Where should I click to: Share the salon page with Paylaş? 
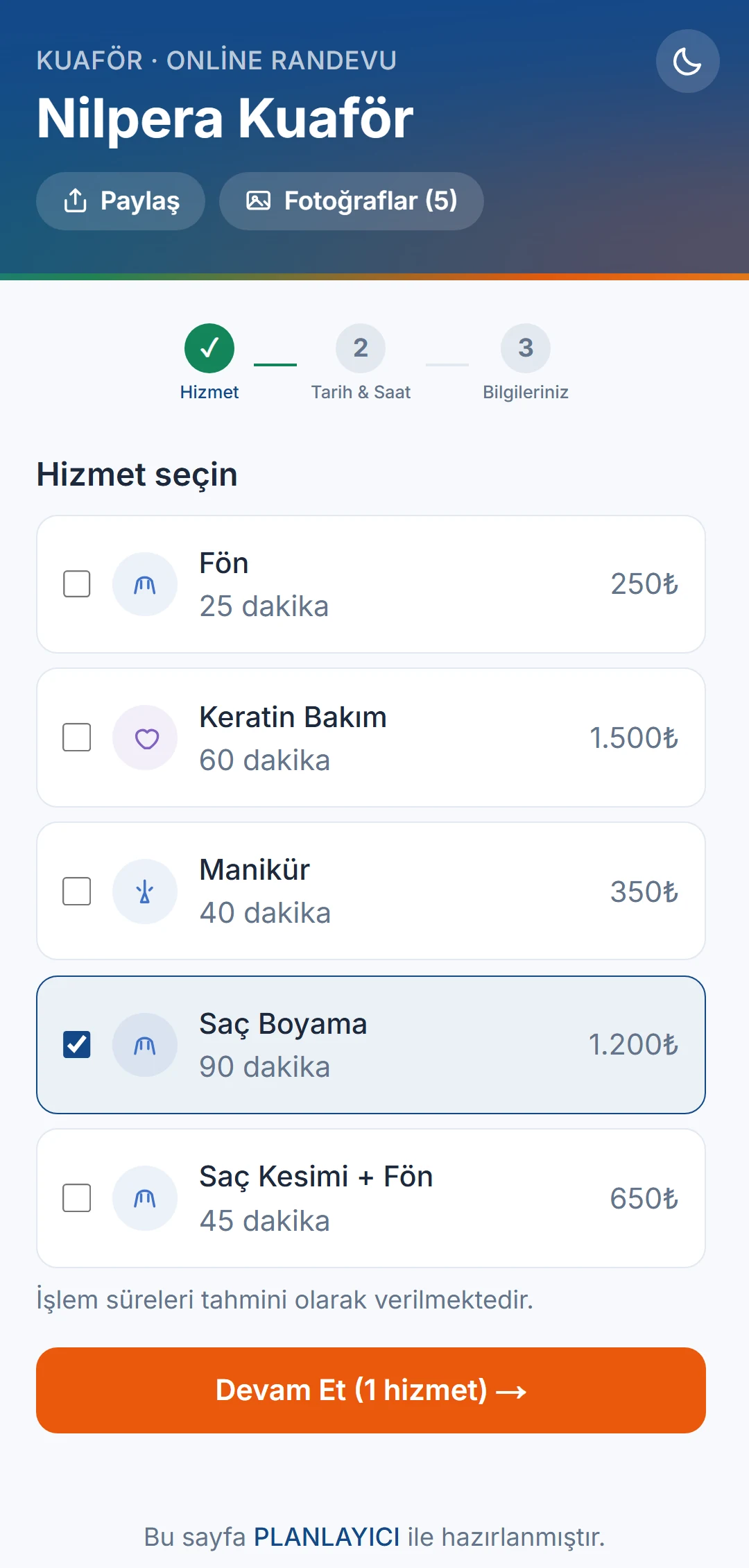121,201
